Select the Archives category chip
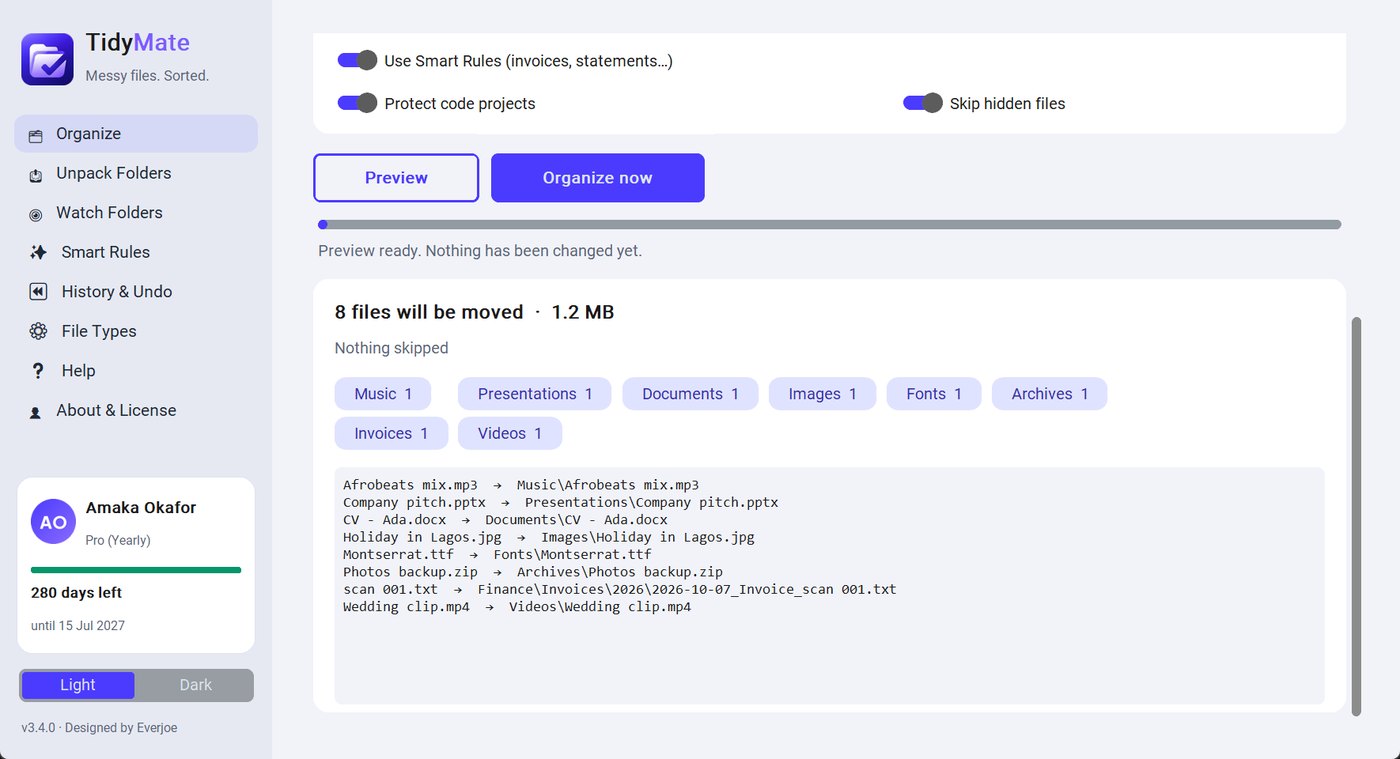Viewport: 1400px width, 759px height. pos(1049,394)
